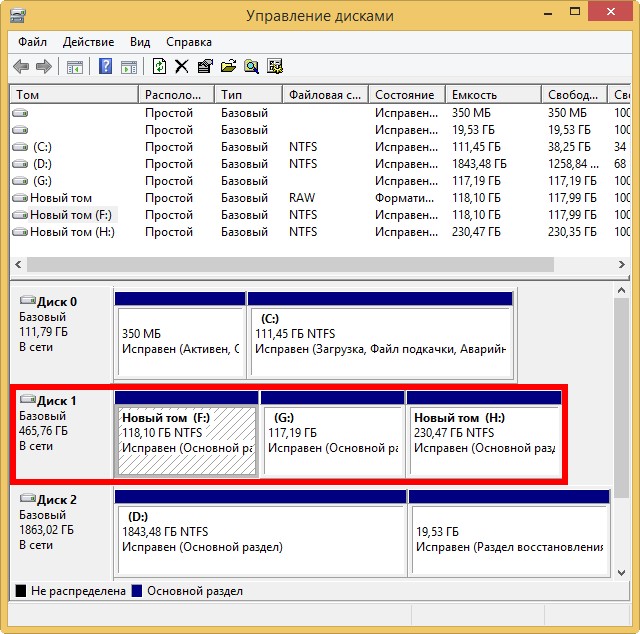Select disk icon next to Диск 1
The image size is (640, 634).
coord(28,399)
